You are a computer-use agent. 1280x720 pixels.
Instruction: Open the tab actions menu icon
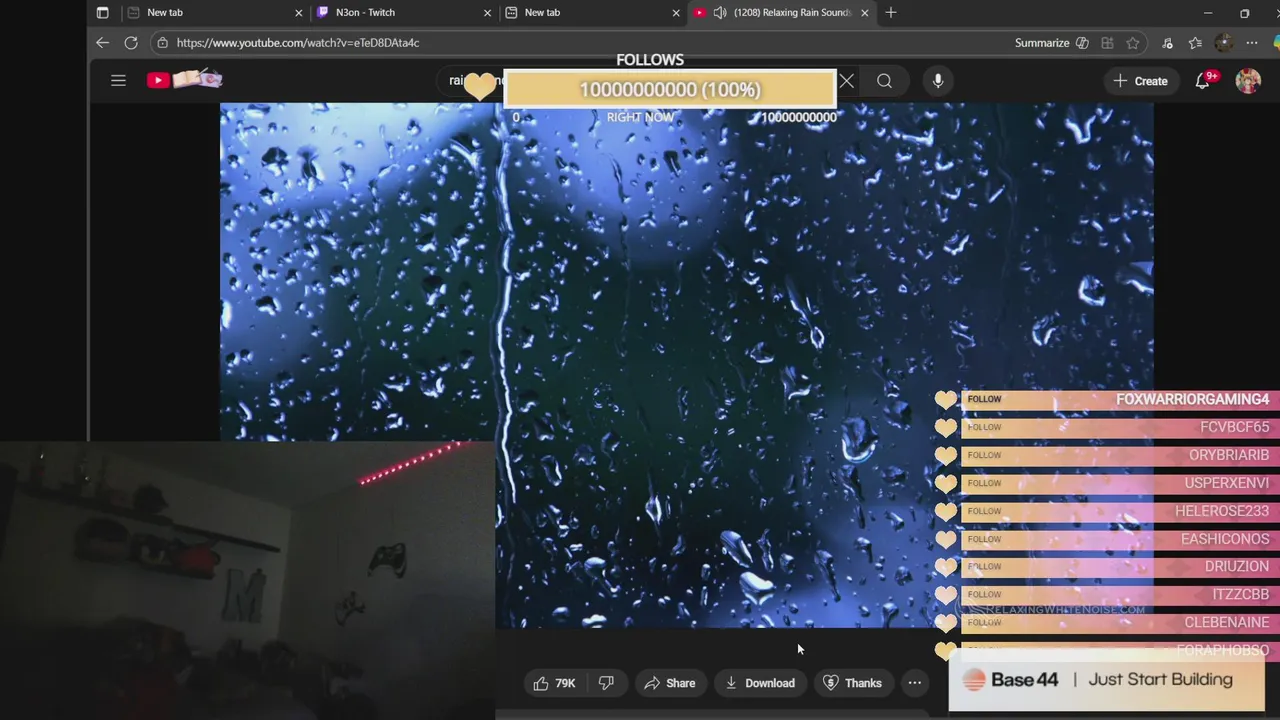click(x=102, y=13)
